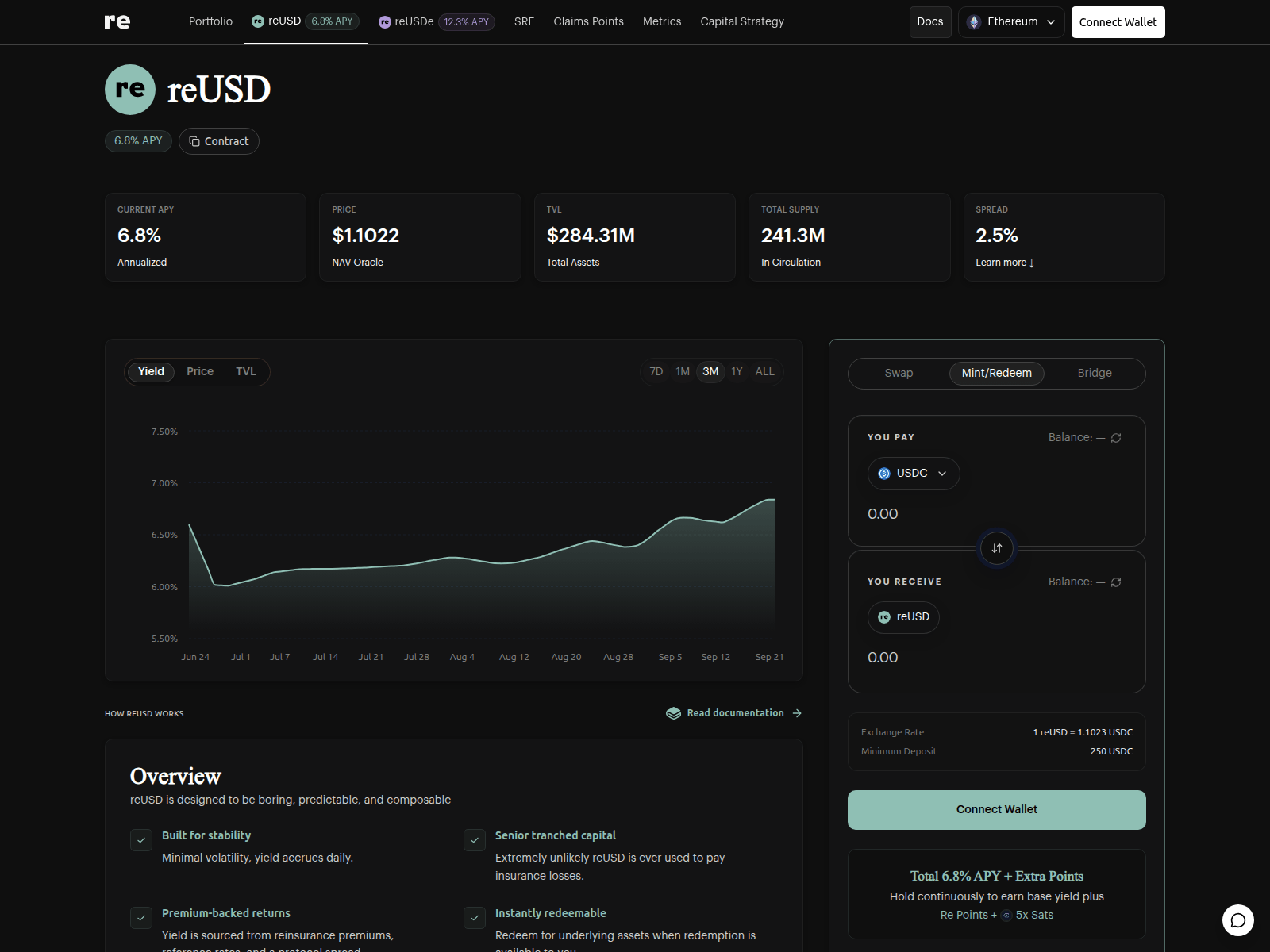Set chart range to 7D
Viewport: 1270px width, 952px height.
click(x=656, y=371)
